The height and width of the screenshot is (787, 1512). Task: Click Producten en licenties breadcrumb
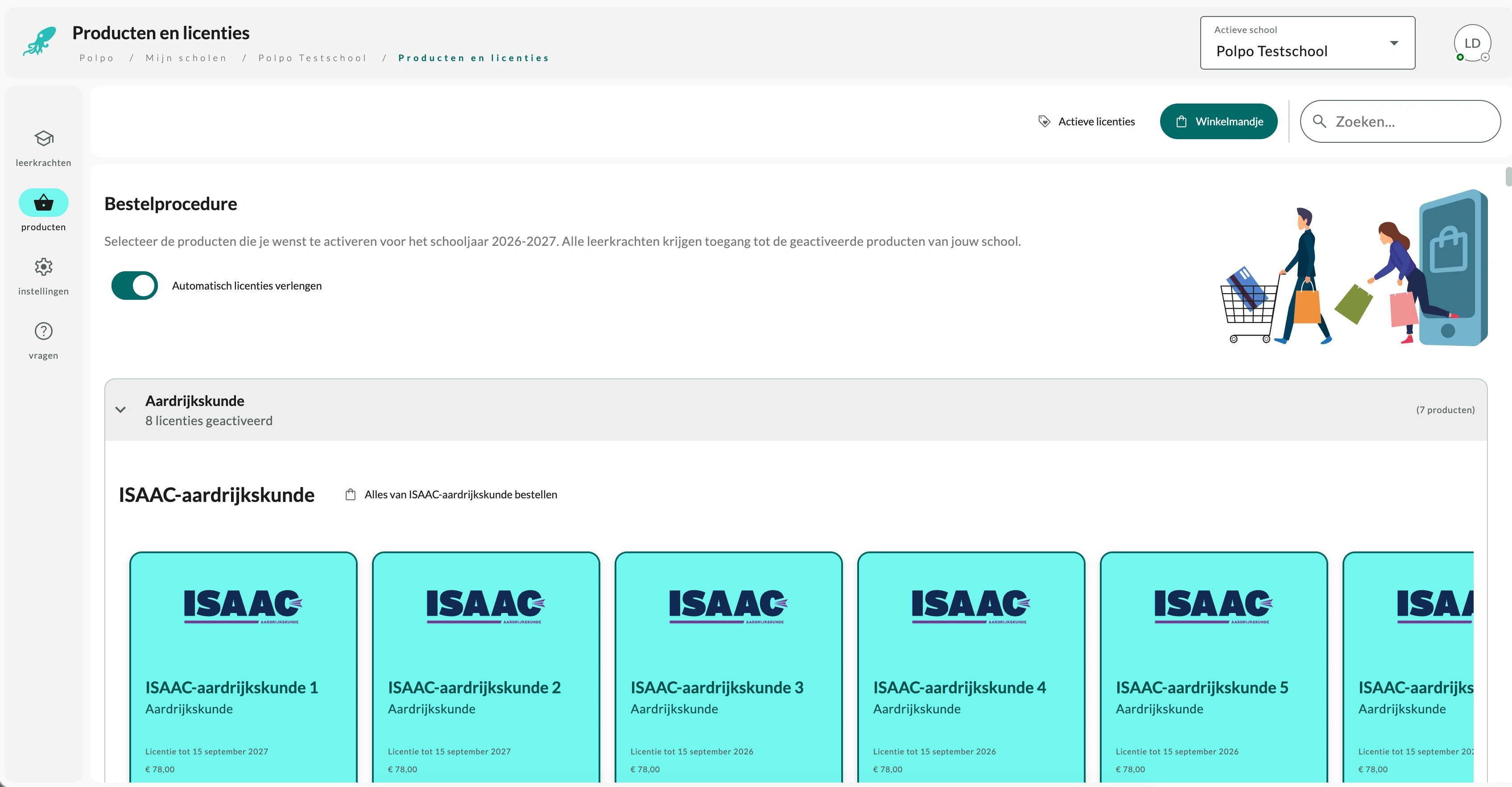474,58
